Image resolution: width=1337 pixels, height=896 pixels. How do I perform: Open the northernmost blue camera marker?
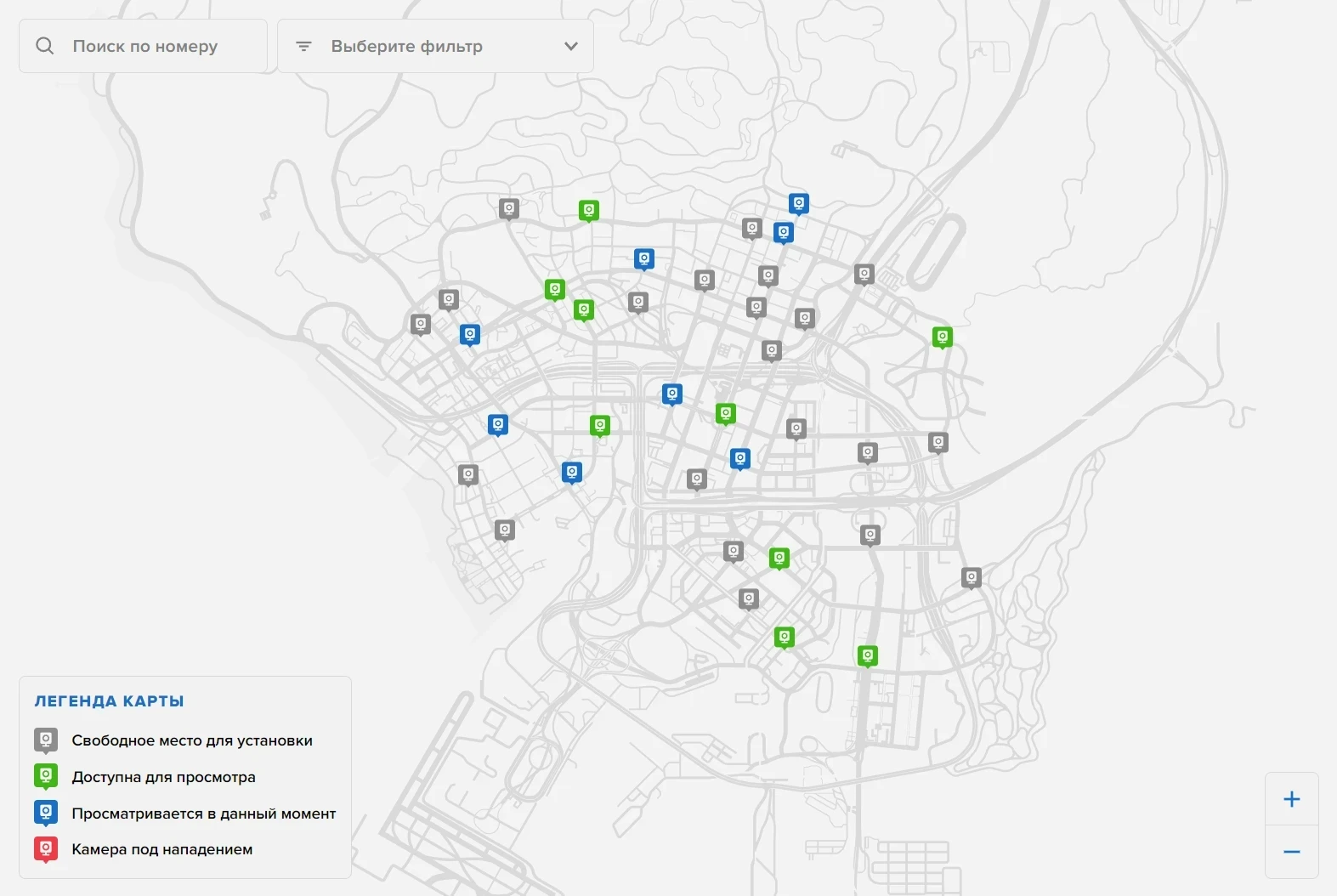pyautogui.click(x=798, y=203)
